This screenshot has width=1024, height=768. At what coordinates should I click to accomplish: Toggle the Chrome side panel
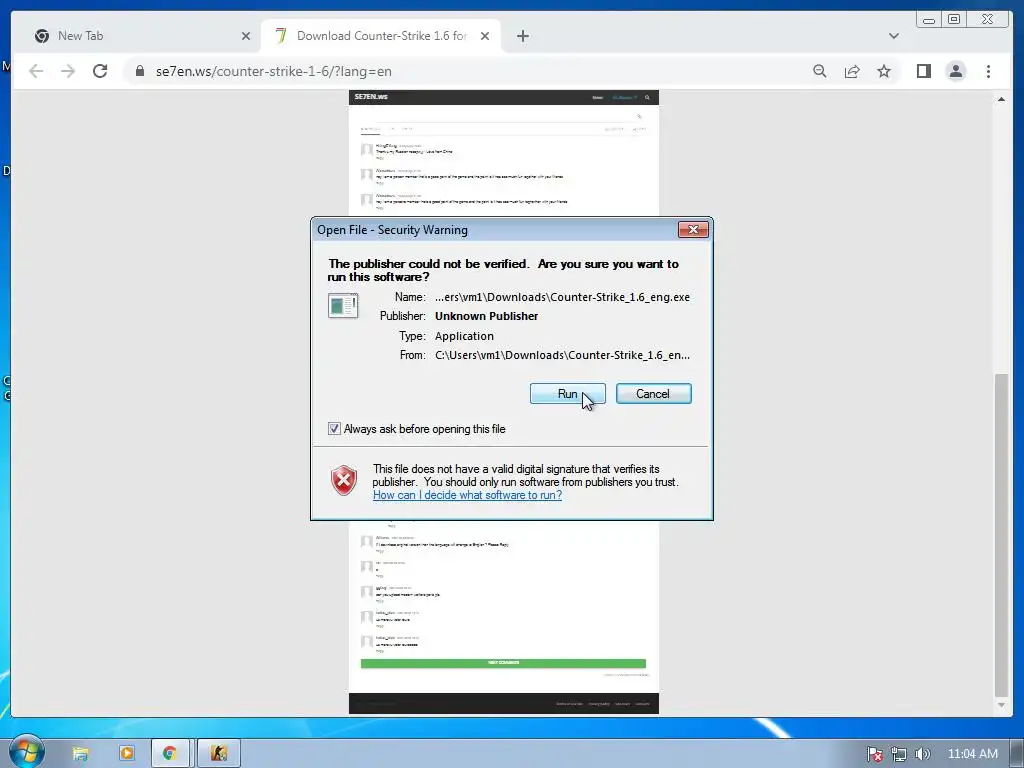coord(923,71)
